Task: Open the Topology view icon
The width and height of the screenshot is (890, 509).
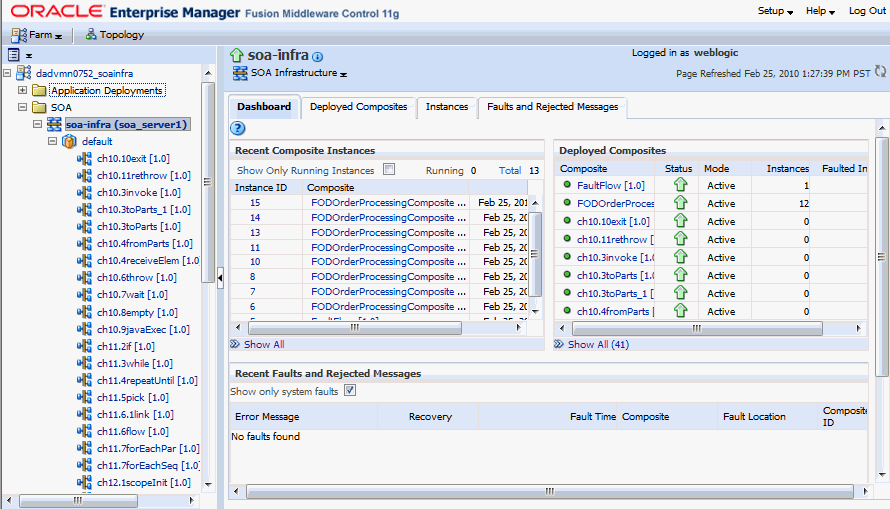Action: 91,35
